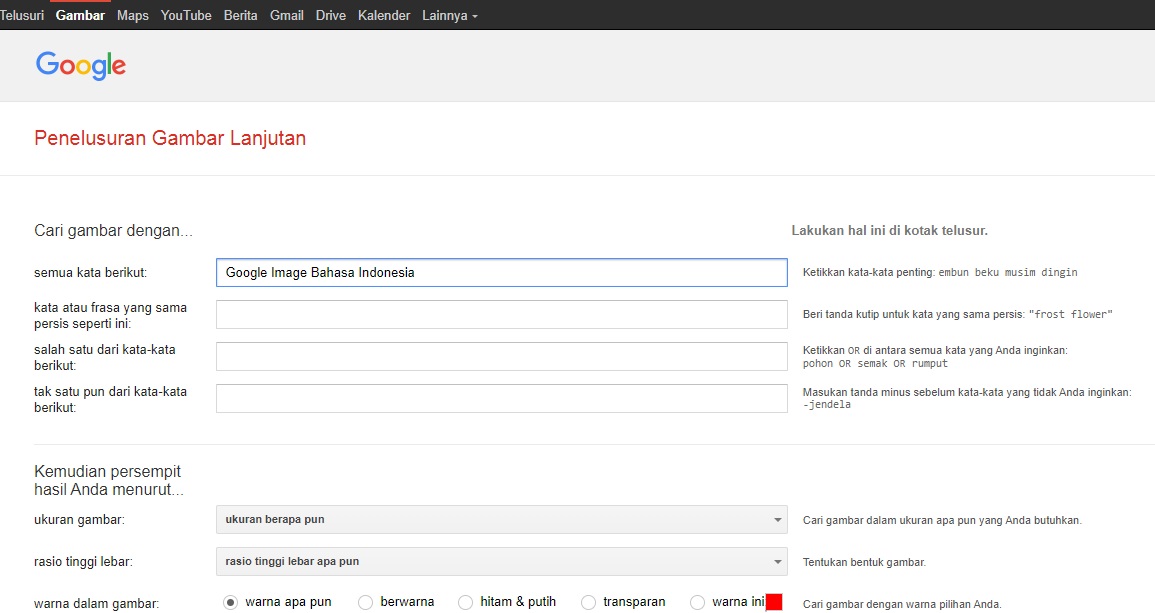Select the 'warna apa pun' radio button
Screen dimensions: 1155x613
[231, 603]
